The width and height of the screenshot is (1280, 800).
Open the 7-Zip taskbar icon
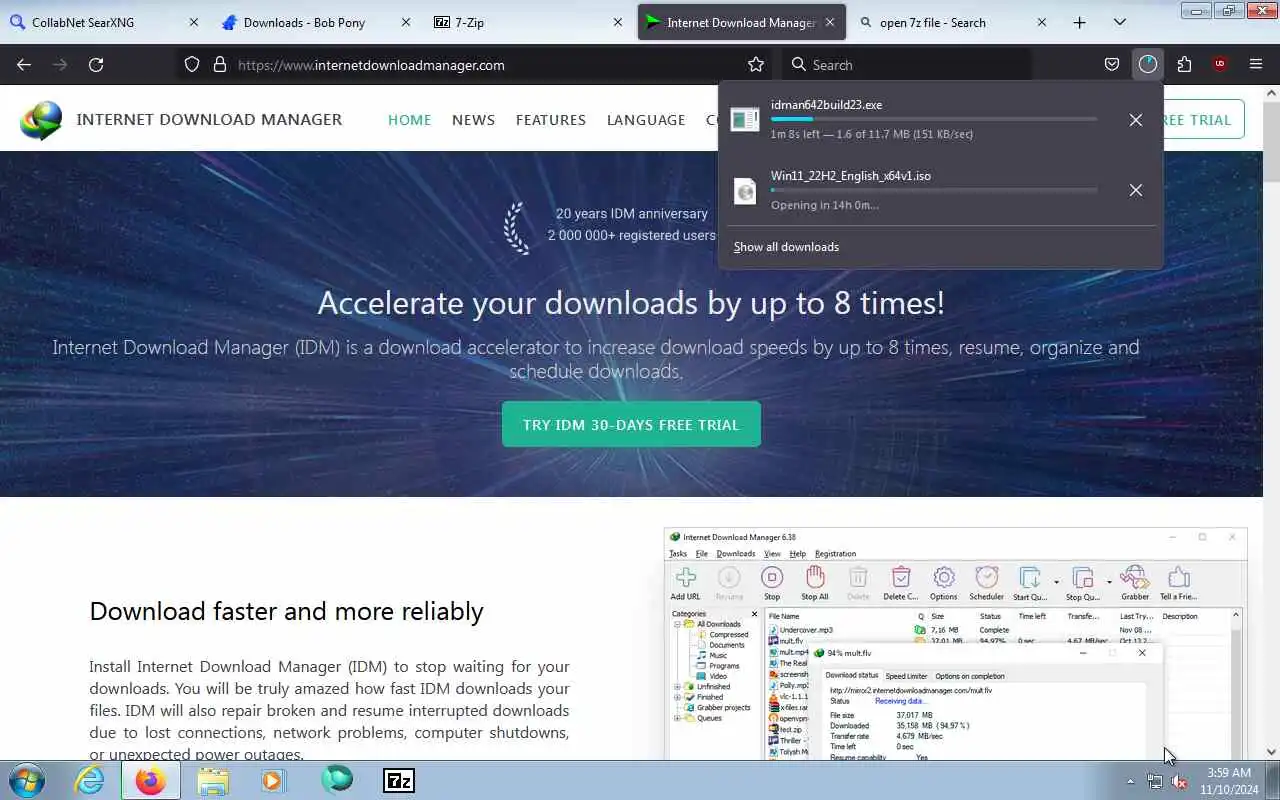click(x=399, y=780)
